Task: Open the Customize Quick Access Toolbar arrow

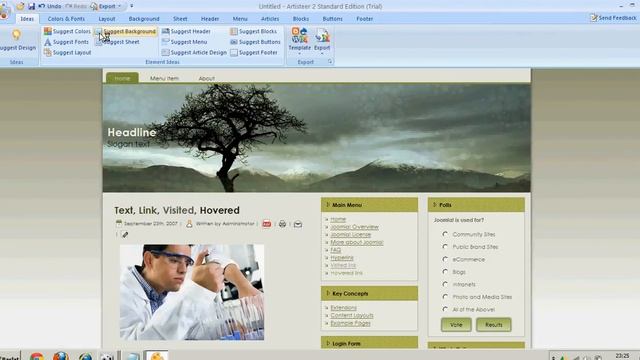Action: [x=131, y=6]
